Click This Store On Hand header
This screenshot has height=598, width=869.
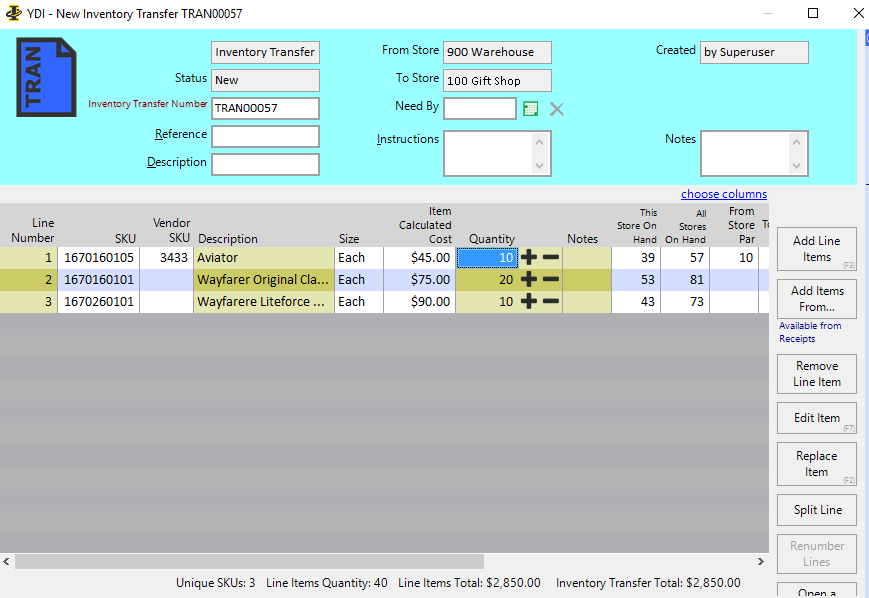(637, 226)
